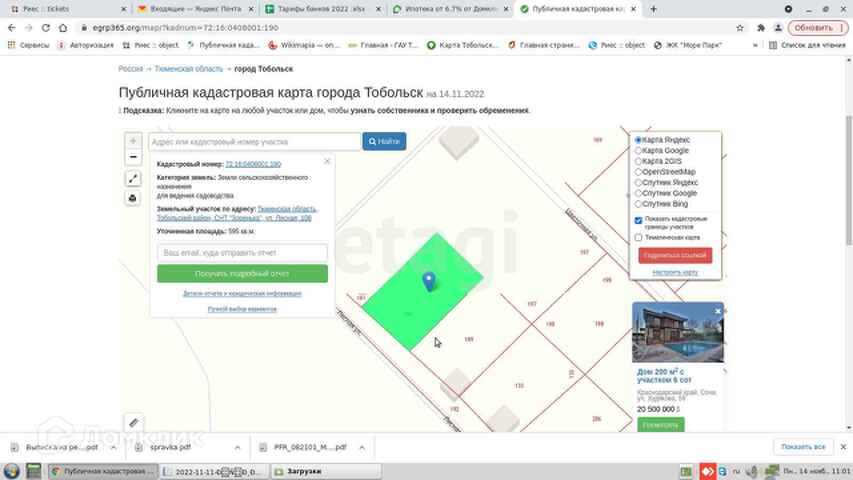The image size is (853, 480).
Task: Click the blue location pin on green parcel
Action: tap(429, 281)
